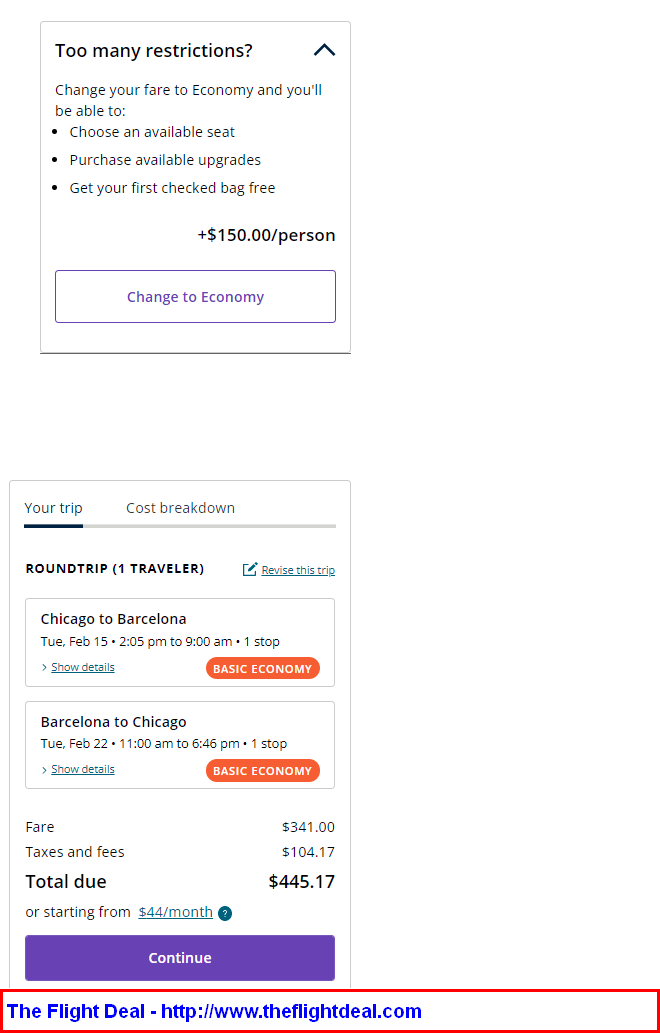Click the $445.17 total due amount
660x1033 pixels.
302,881
